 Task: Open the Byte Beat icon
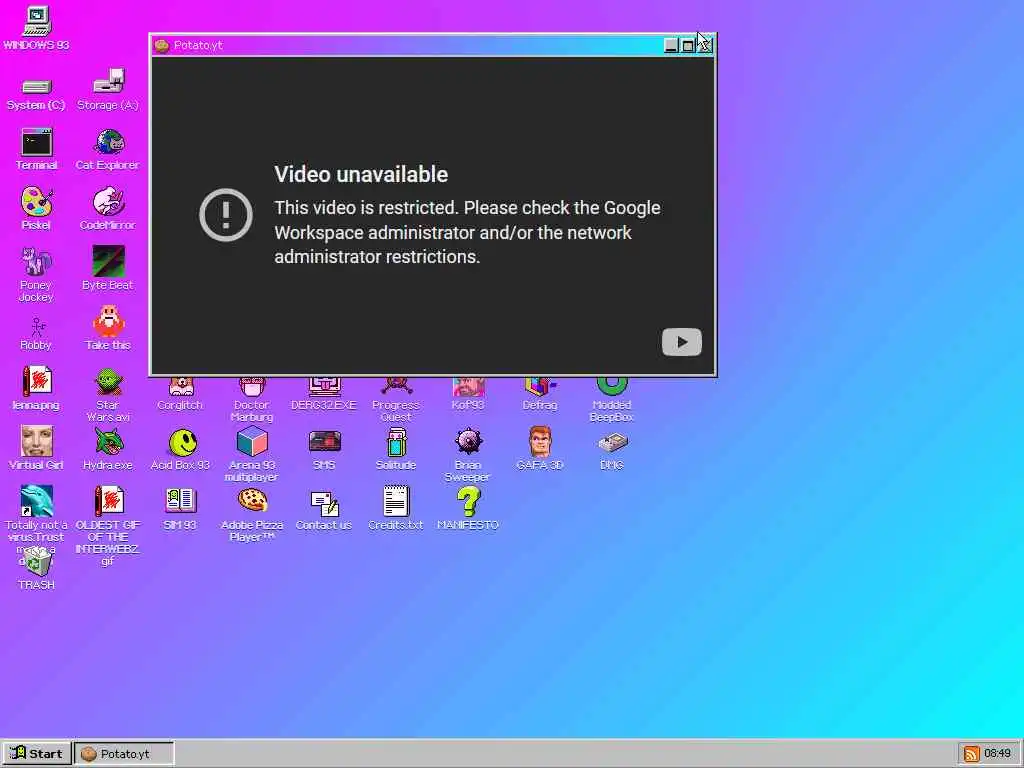(x=108, y=261)
